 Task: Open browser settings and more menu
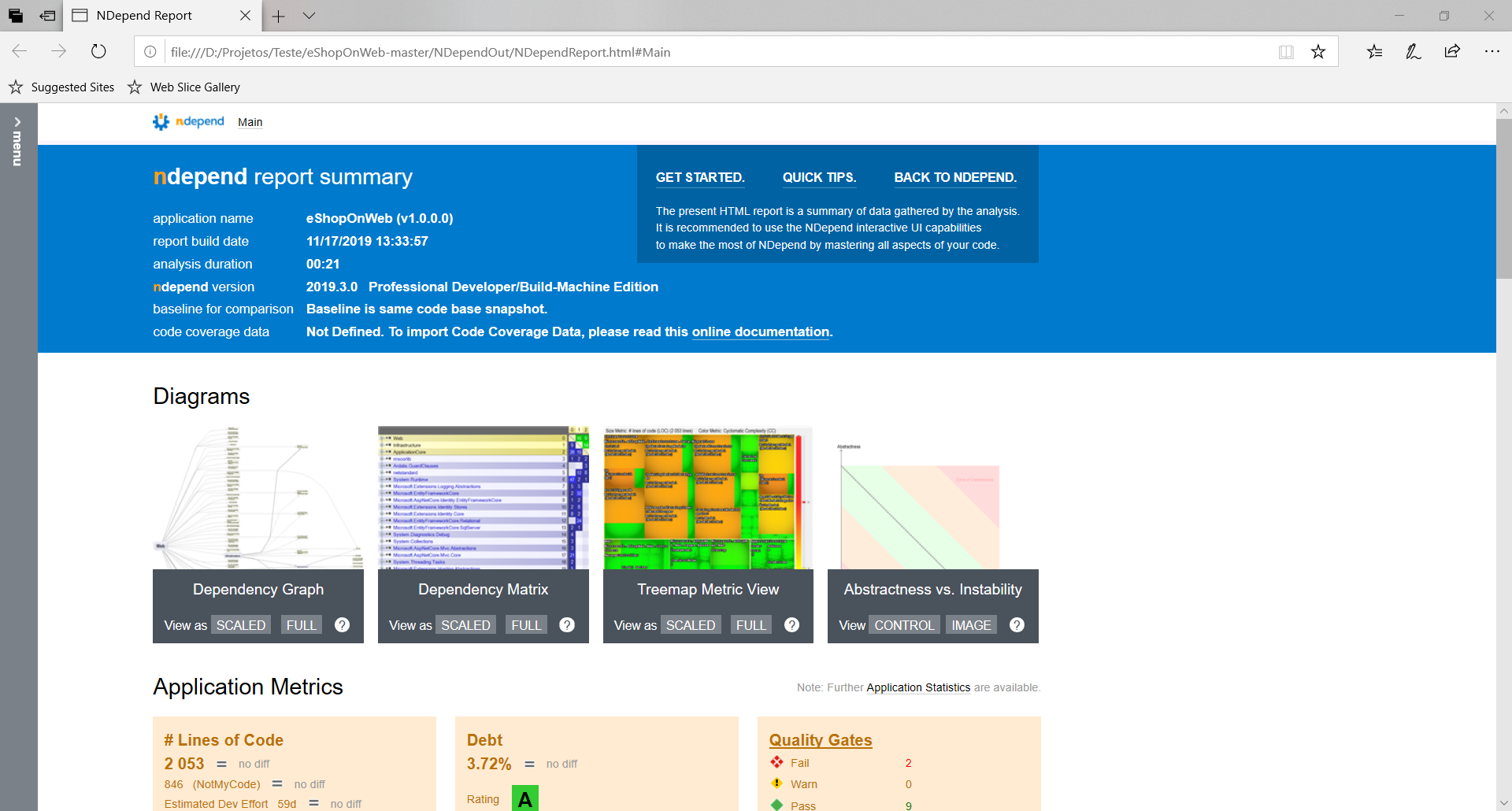coord(1492,52)
